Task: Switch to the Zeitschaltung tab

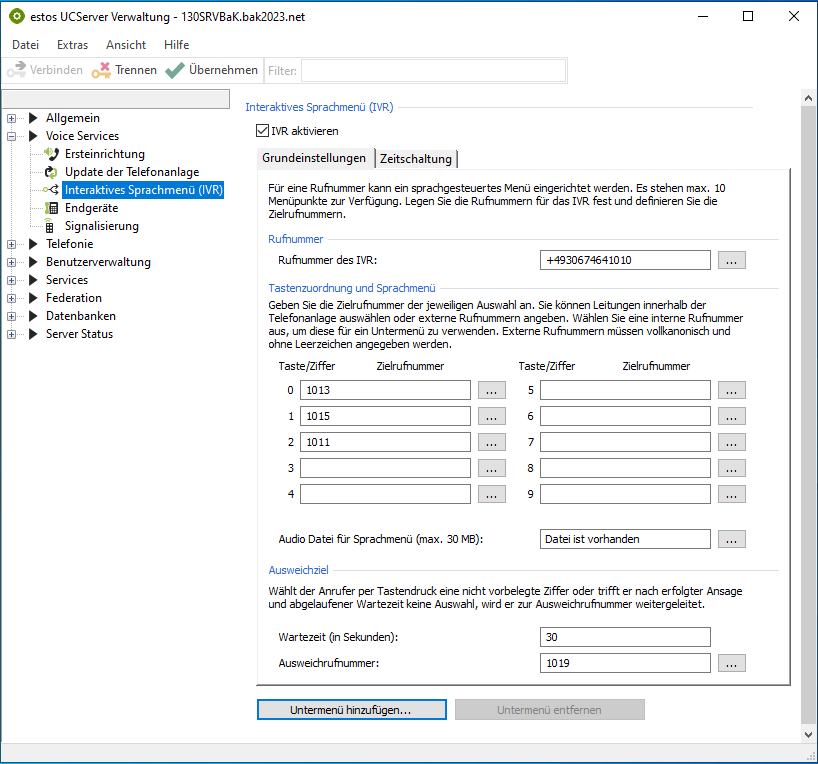Action: click(x=416, y=159)
